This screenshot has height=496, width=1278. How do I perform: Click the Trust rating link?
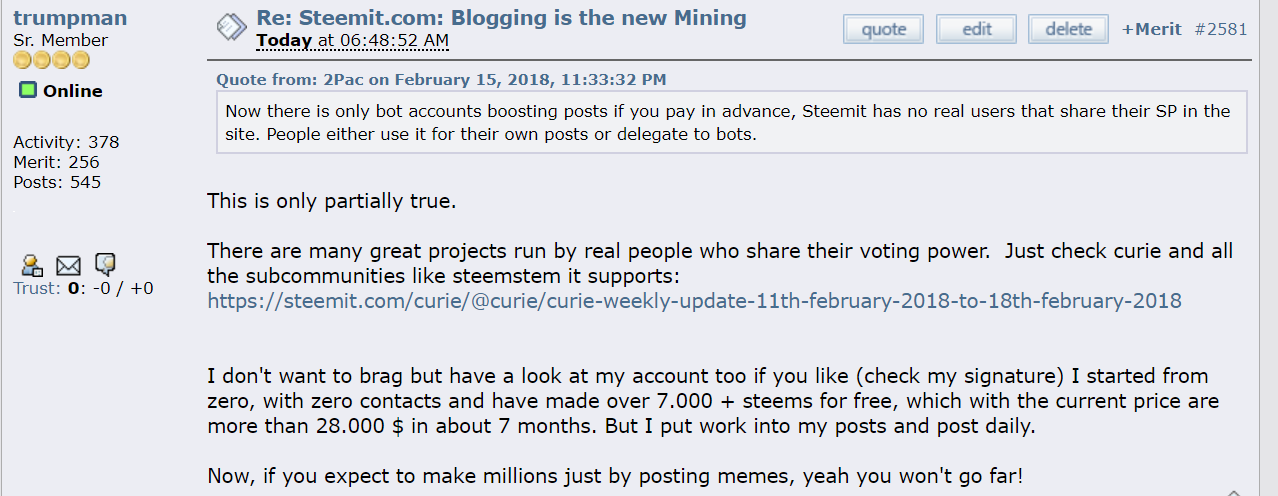(36, 288)
